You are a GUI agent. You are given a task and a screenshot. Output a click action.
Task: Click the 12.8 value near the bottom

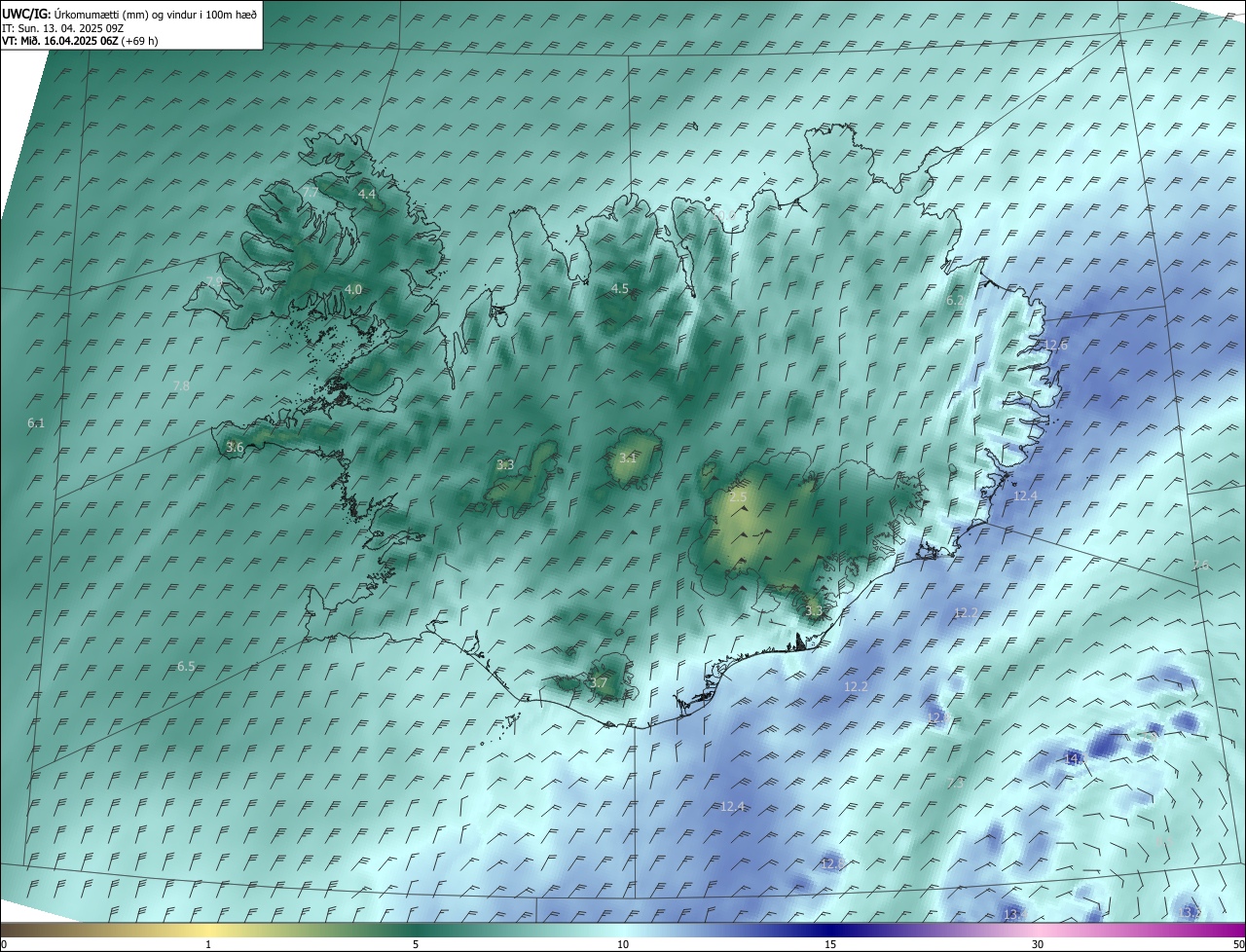tap(833, 864)
